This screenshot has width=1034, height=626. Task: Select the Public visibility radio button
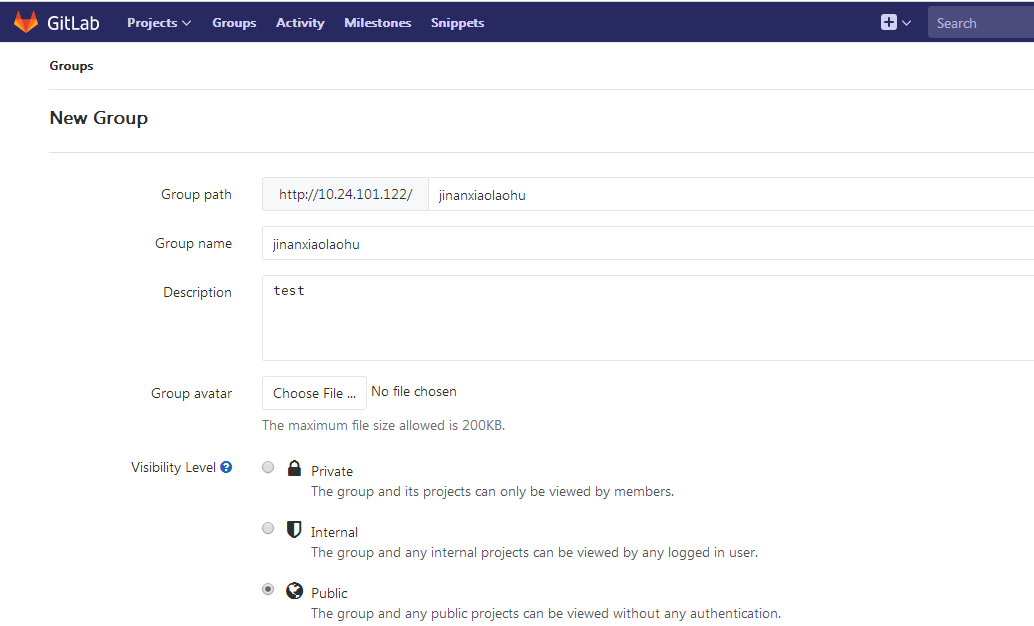[268, 589]
